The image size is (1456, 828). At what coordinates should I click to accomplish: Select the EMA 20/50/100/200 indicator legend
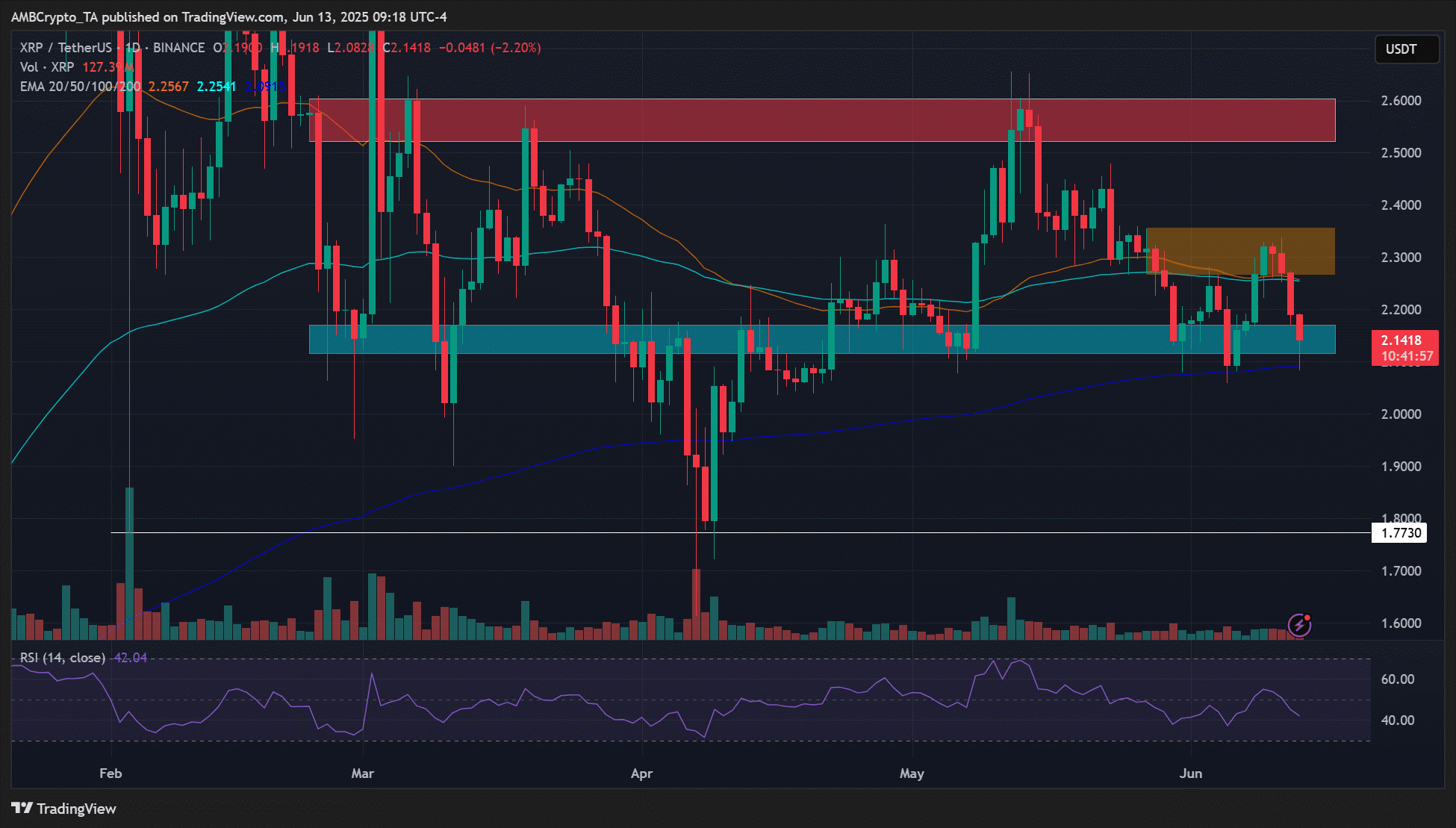[x=80, y=87]
